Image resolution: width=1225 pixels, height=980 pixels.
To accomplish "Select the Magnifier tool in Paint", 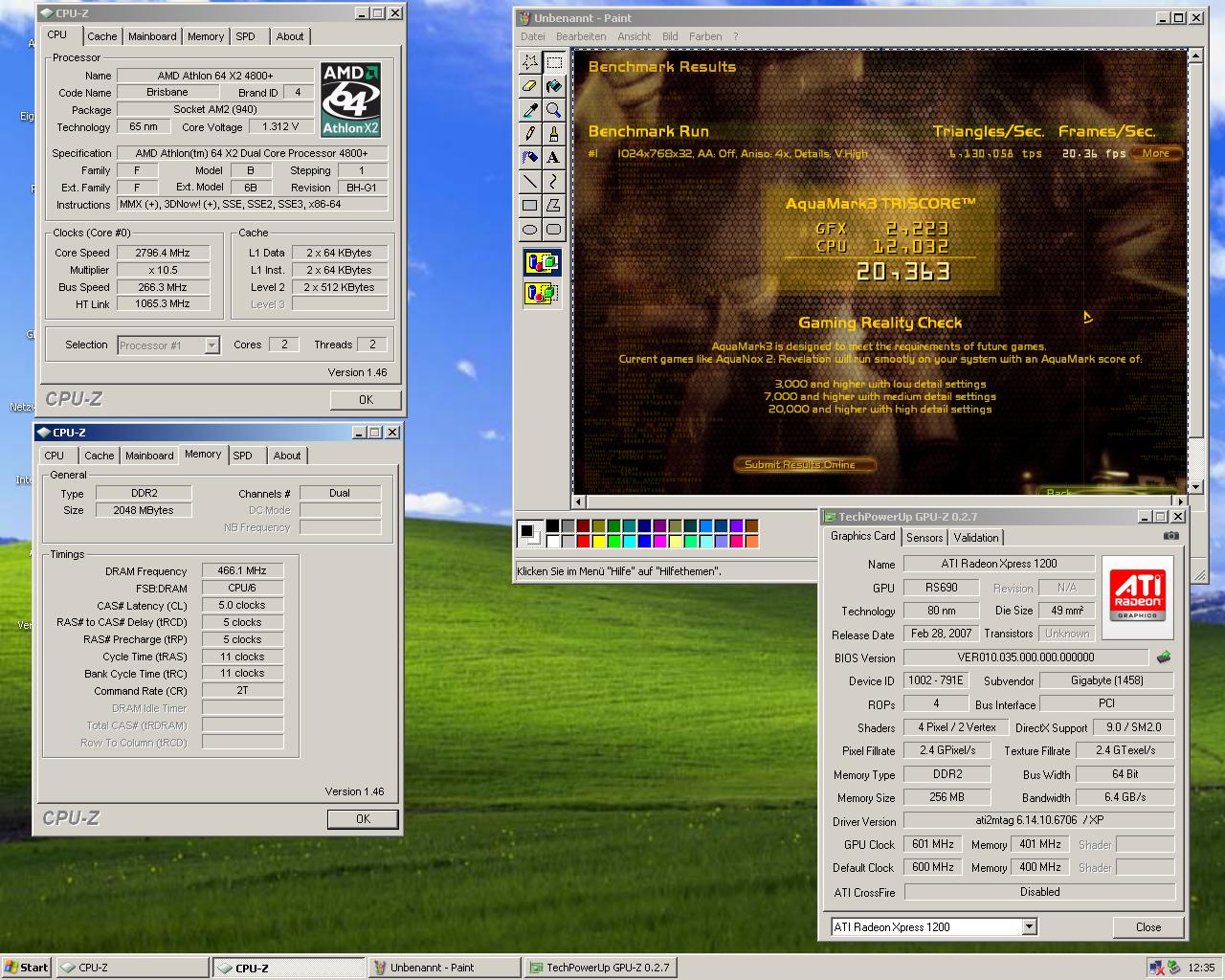I will coord(554,110).
